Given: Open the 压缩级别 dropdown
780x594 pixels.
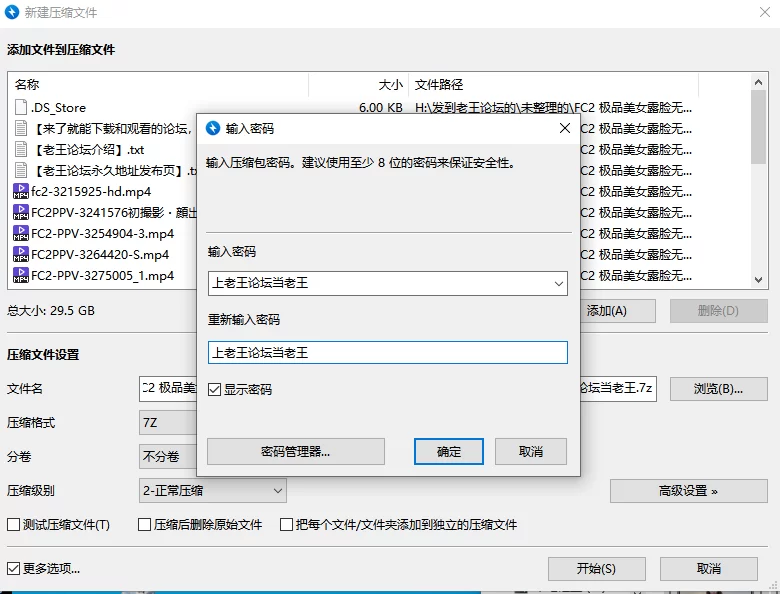Looking at the screenshot, I should 212,491.
